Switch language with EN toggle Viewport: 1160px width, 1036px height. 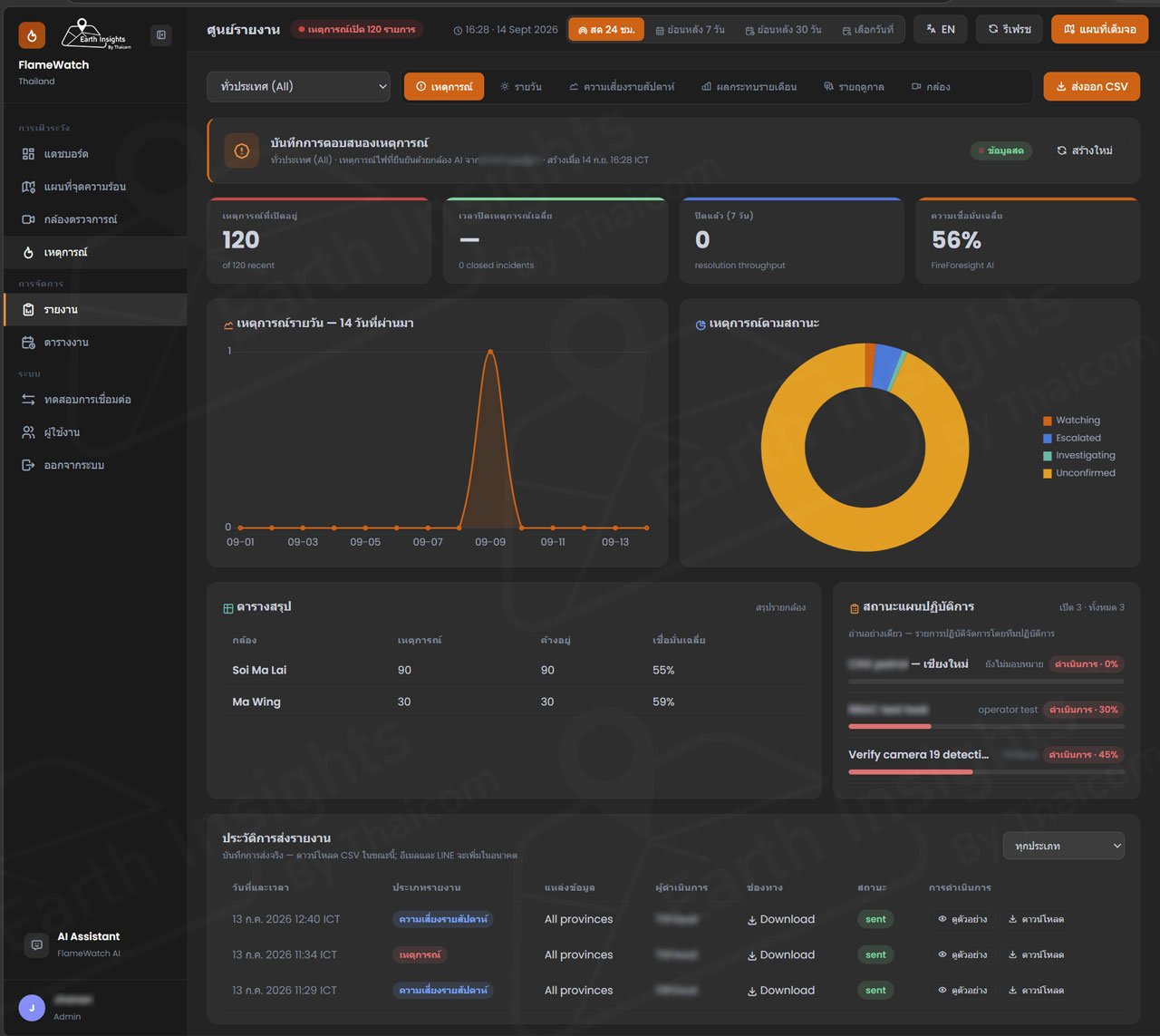click(941, 29)
